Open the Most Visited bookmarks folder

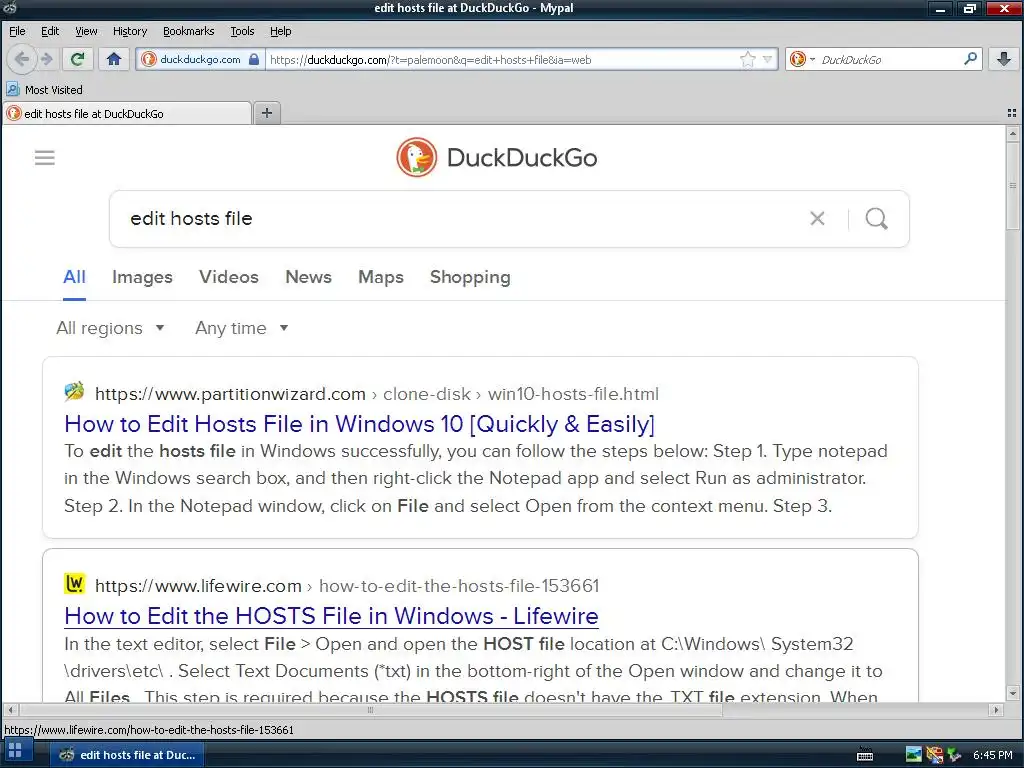tap(44, 89)
